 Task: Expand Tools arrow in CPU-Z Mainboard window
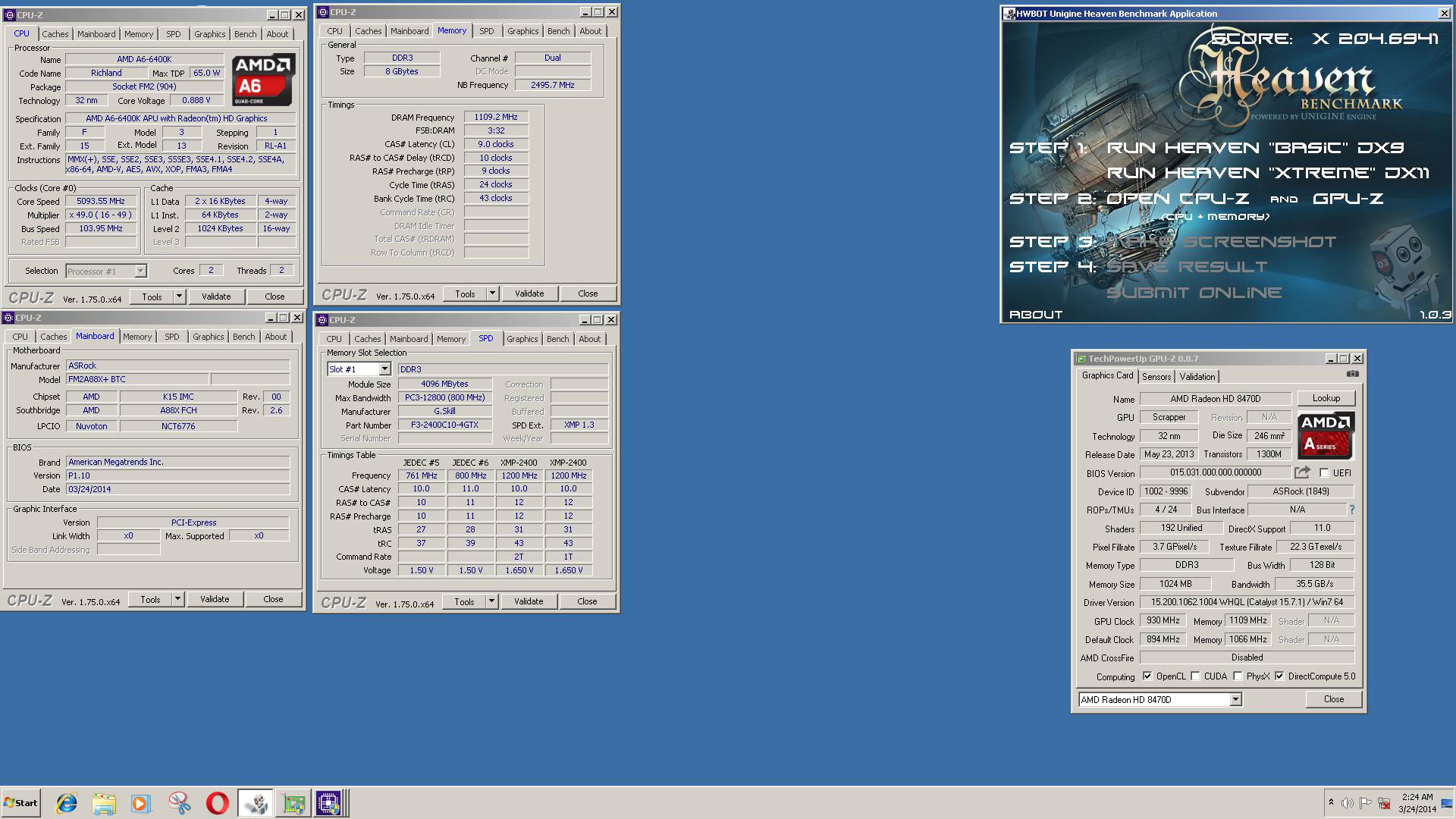point(178,599)
